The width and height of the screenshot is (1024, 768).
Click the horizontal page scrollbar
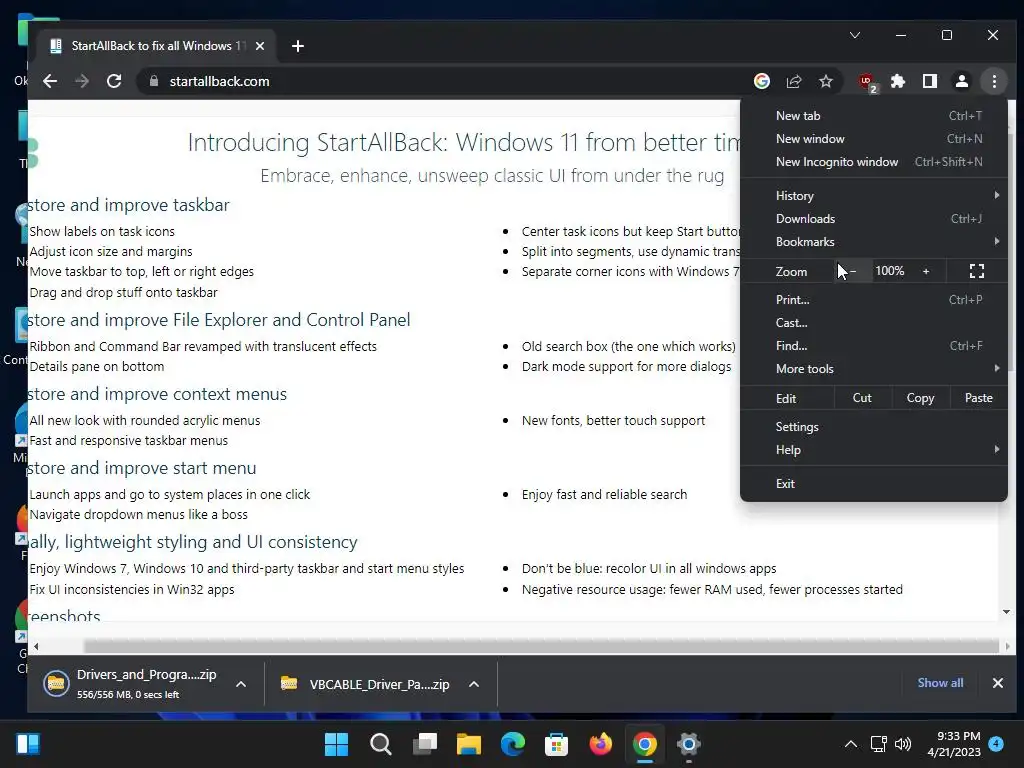(541, 646)
